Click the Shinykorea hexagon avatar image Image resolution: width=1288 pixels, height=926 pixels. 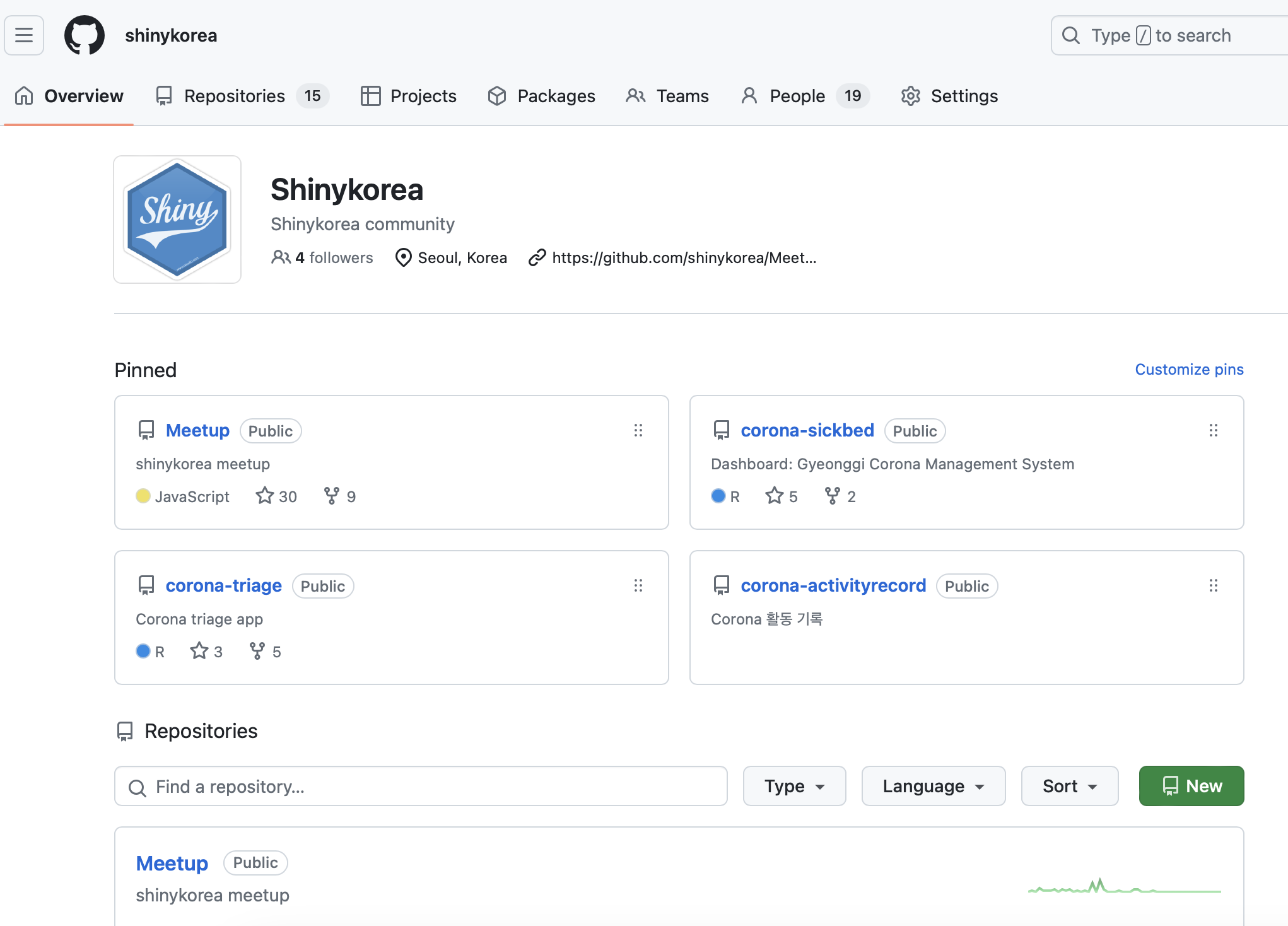click(177, 220)
